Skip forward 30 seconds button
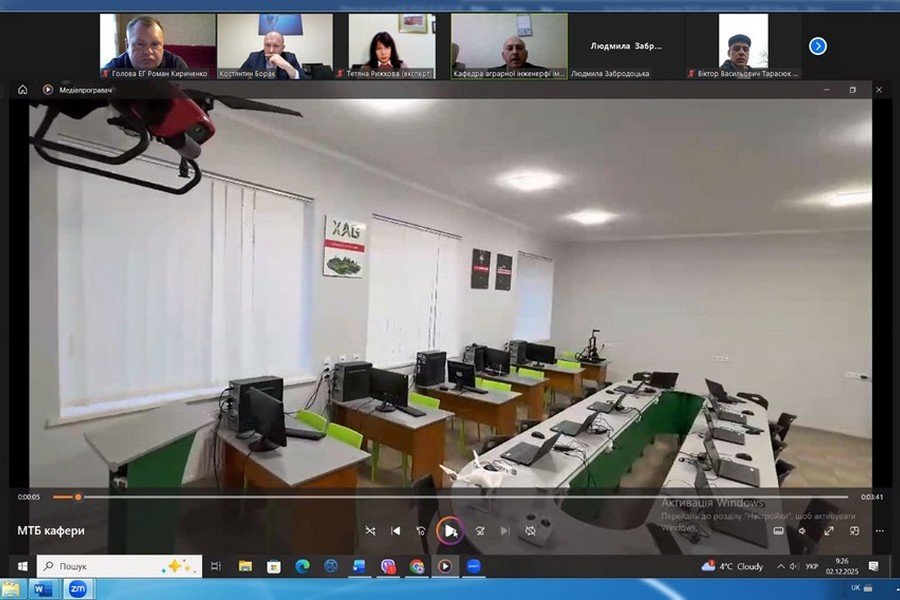 click(480, 531)
